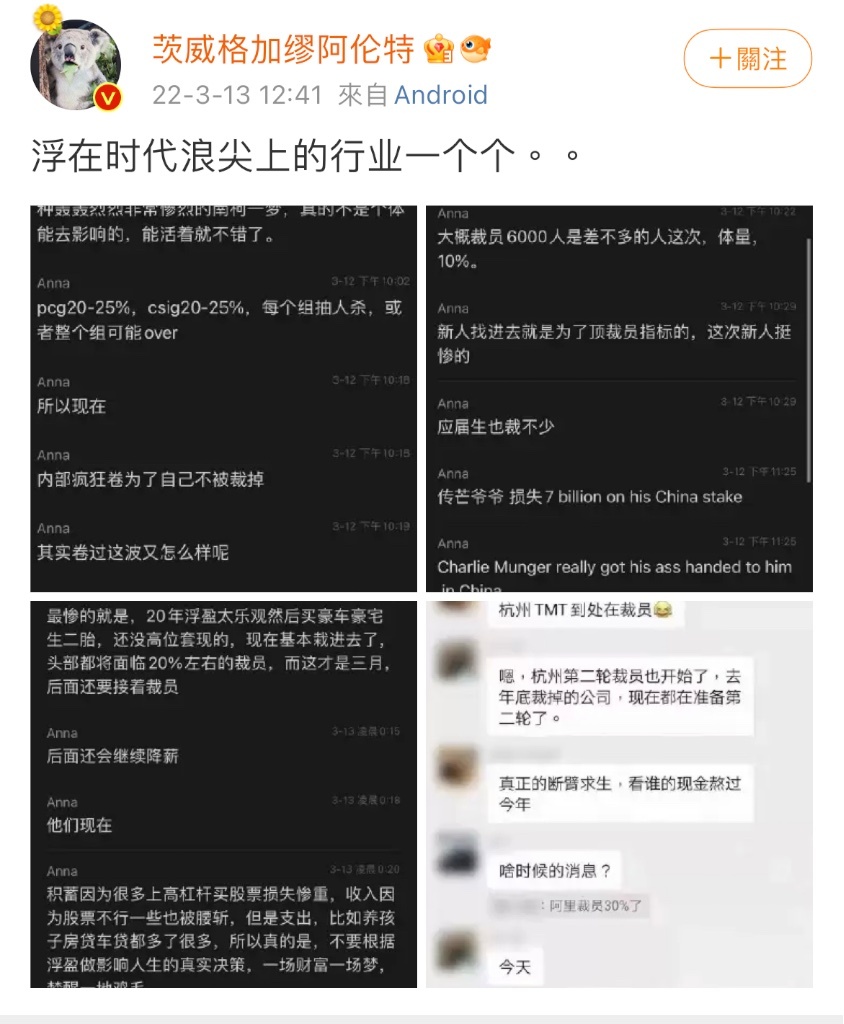Tap the laughing emoji in chat screenshot
The image size is (844, 1024).
[662, 610]
